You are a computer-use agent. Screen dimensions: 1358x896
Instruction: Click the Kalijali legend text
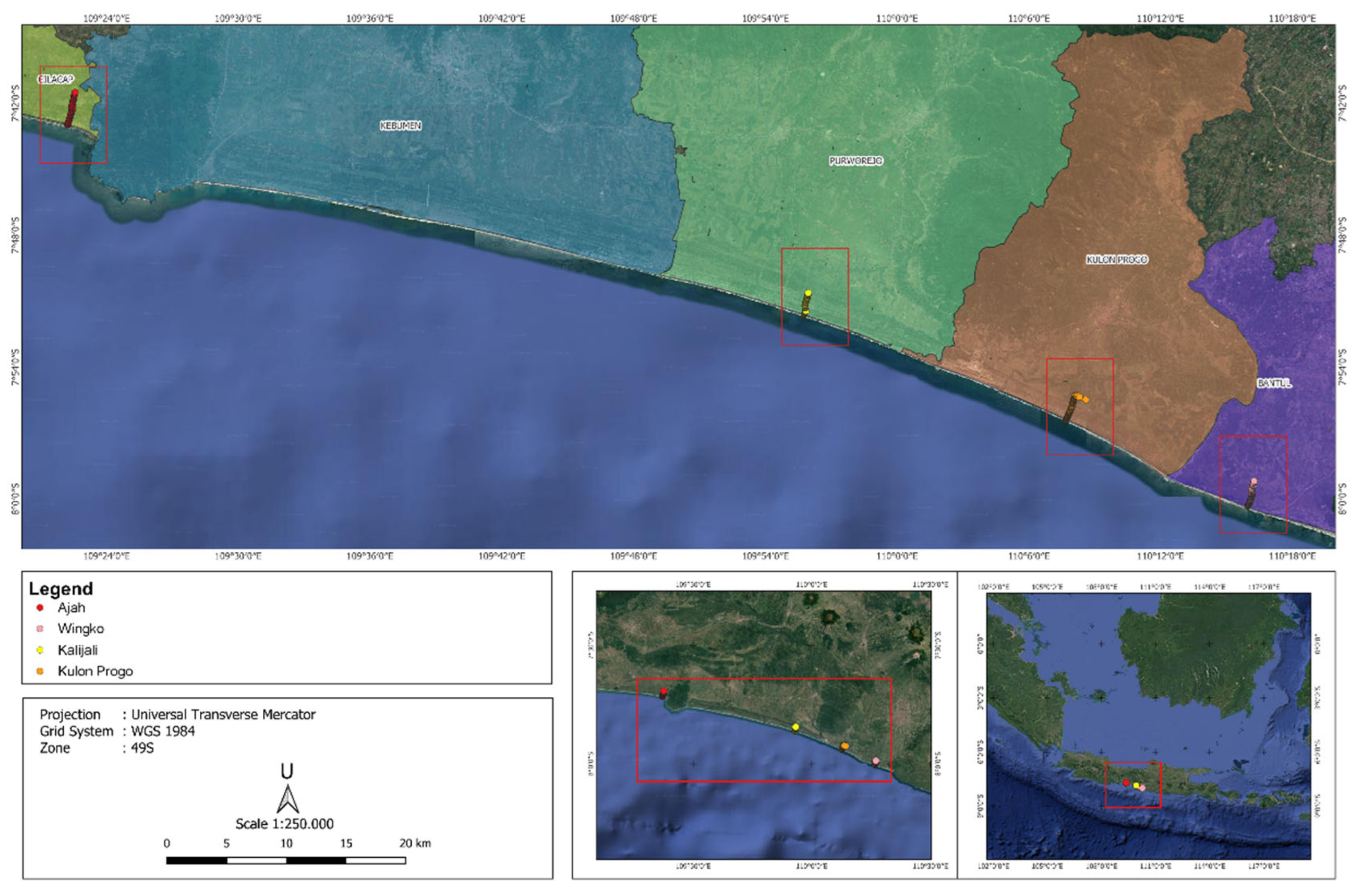(78, 651)
